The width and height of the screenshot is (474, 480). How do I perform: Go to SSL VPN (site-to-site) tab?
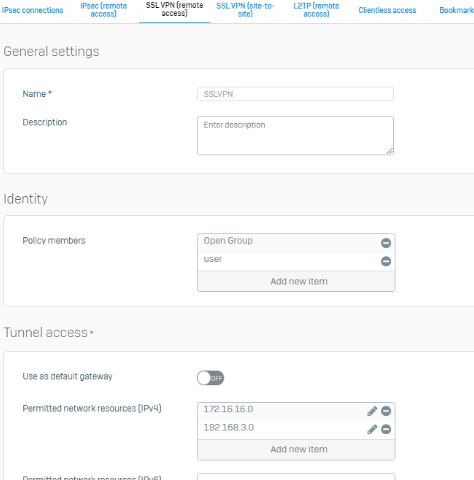click(245, 10)
